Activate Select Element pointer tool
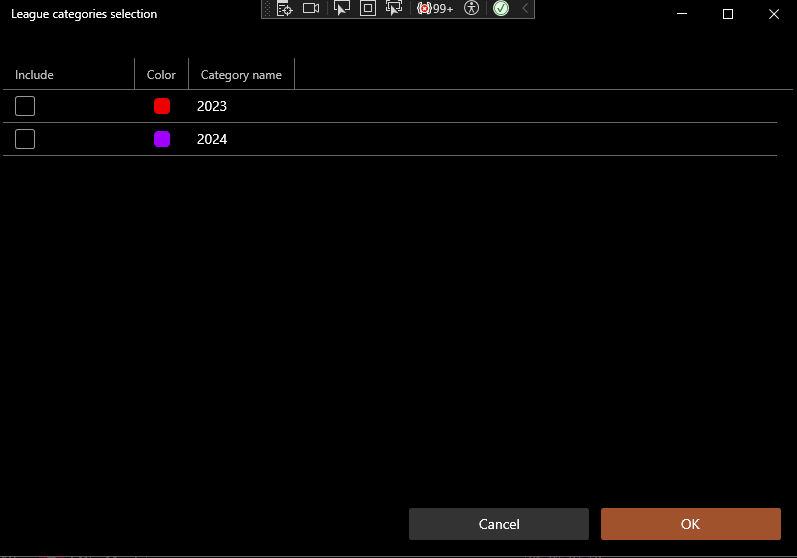Viewport: 797px width, 558px height. 342,8
